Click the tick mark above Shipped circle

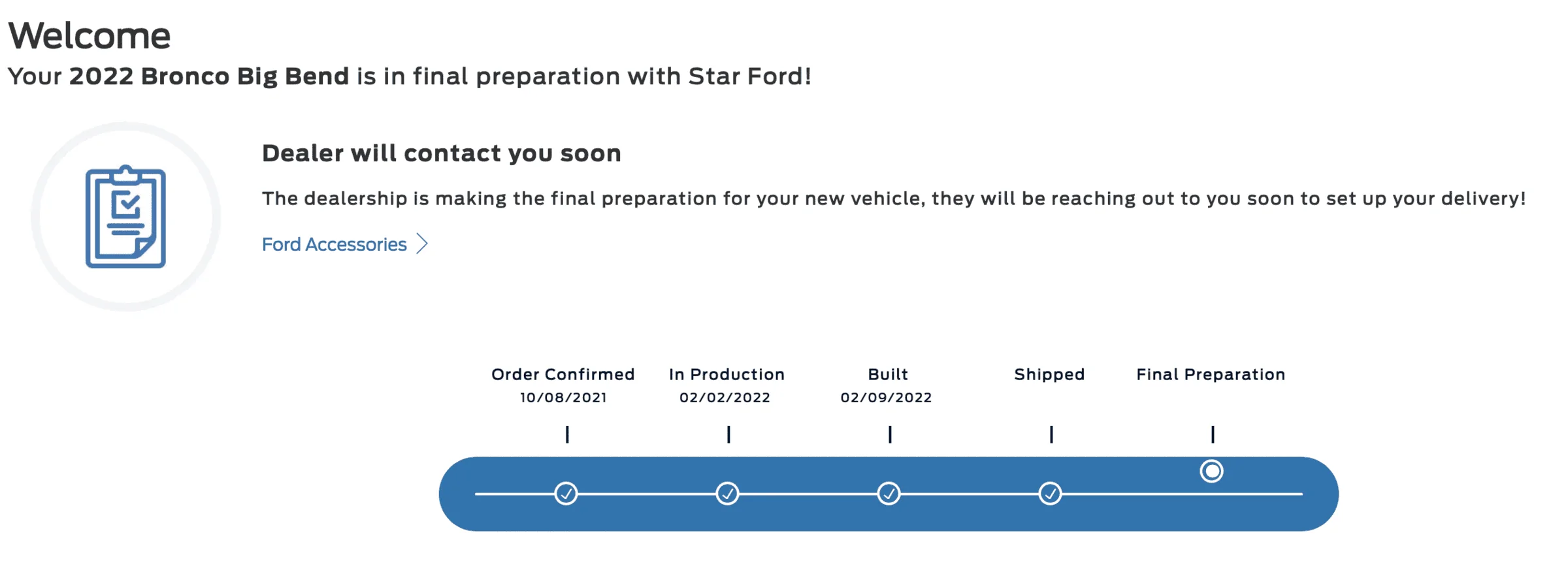pyautogui.click(x=1051, y=434)
